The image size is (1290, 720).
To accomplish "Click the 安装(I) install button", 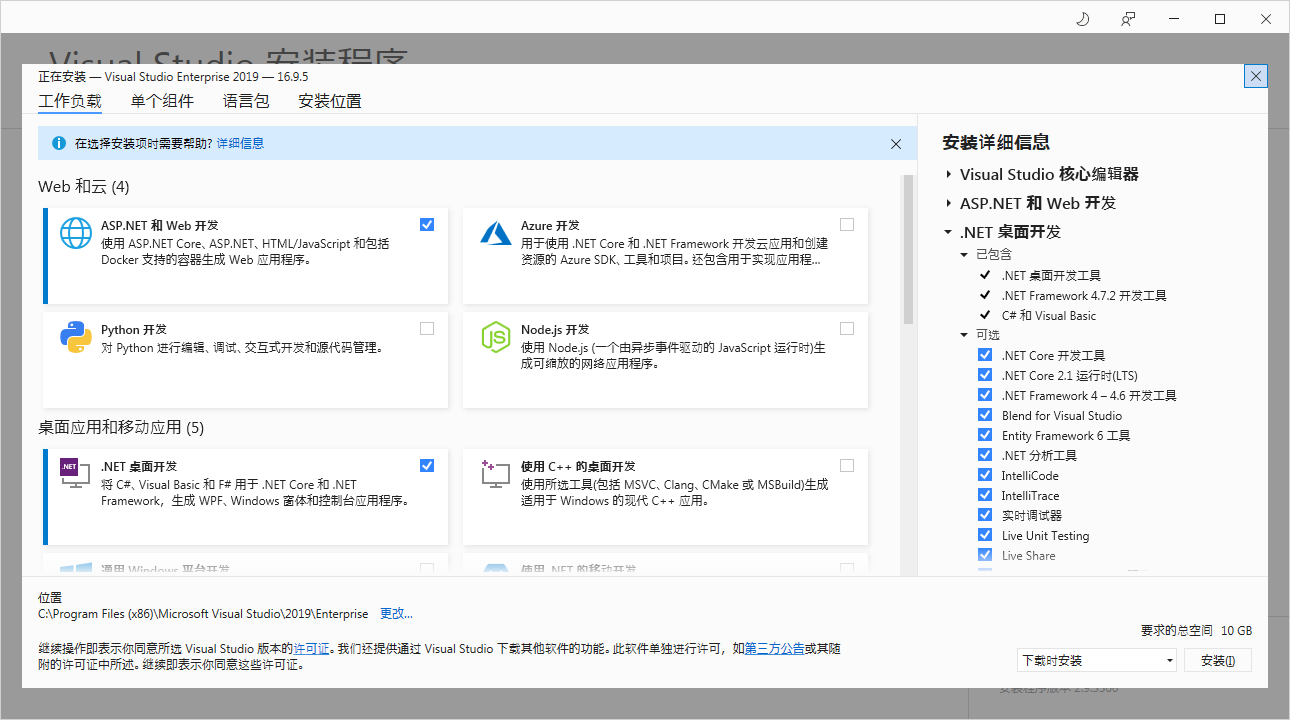I will pos(1218,660).
